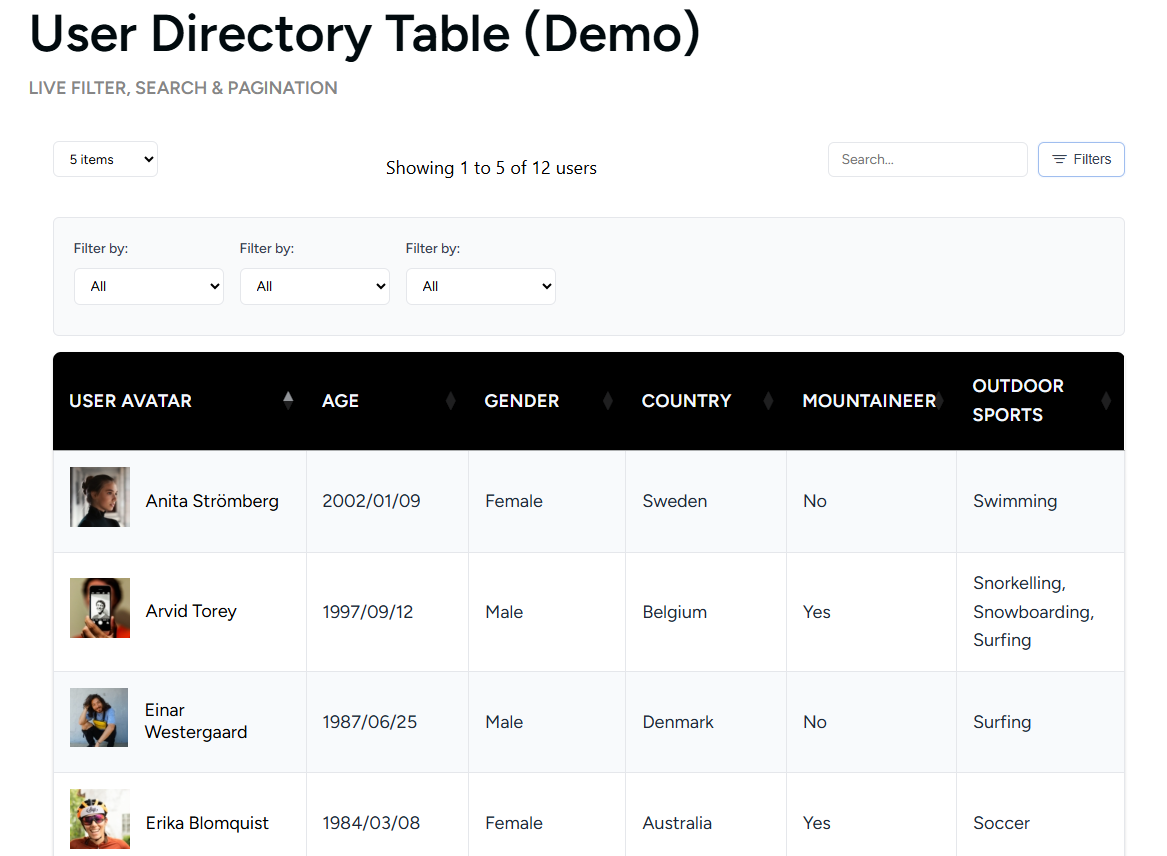Sort by the Gender column sort arrow
Screen dimensions: 1167x856
608,400
